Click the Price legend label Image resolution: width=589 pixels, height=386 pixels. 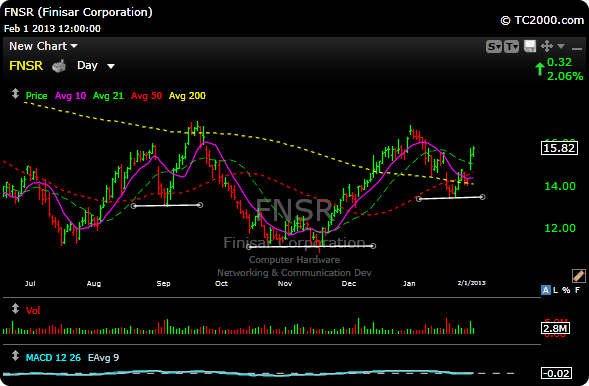[x=36, y=96]
